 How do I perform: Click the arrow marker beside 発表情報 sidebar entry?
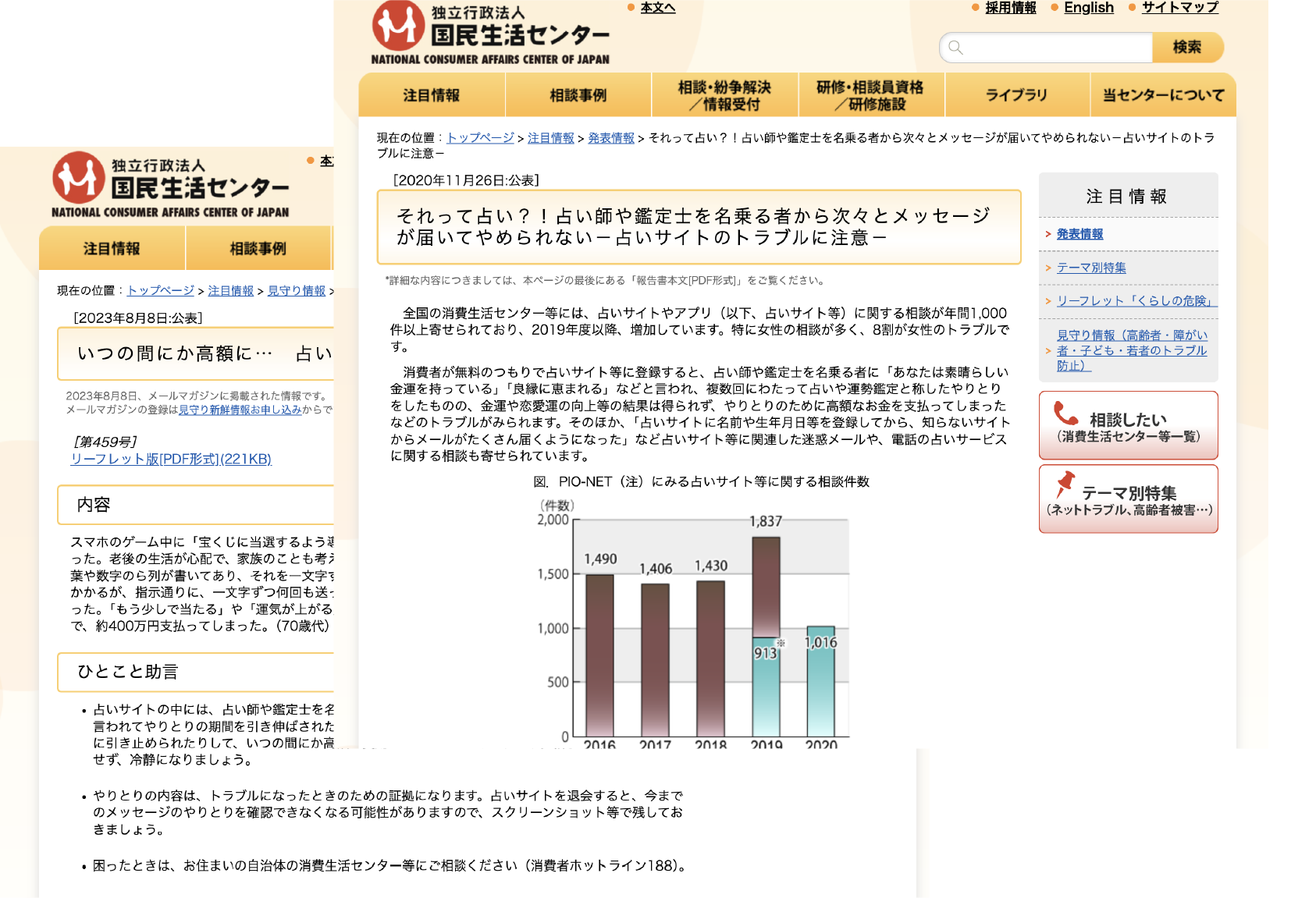coord(1047,233)
